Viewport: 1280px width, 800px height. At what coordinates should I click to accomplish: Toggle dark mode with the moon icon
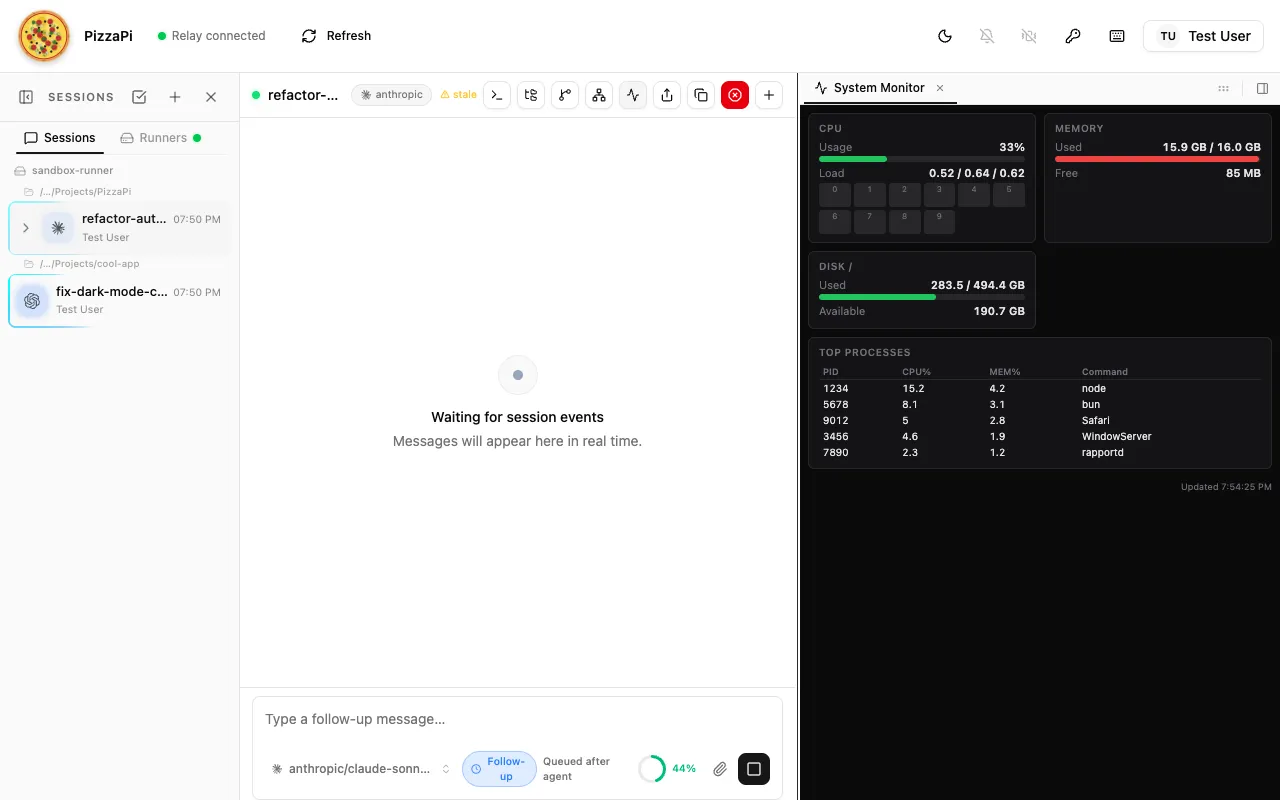(945, 36)
